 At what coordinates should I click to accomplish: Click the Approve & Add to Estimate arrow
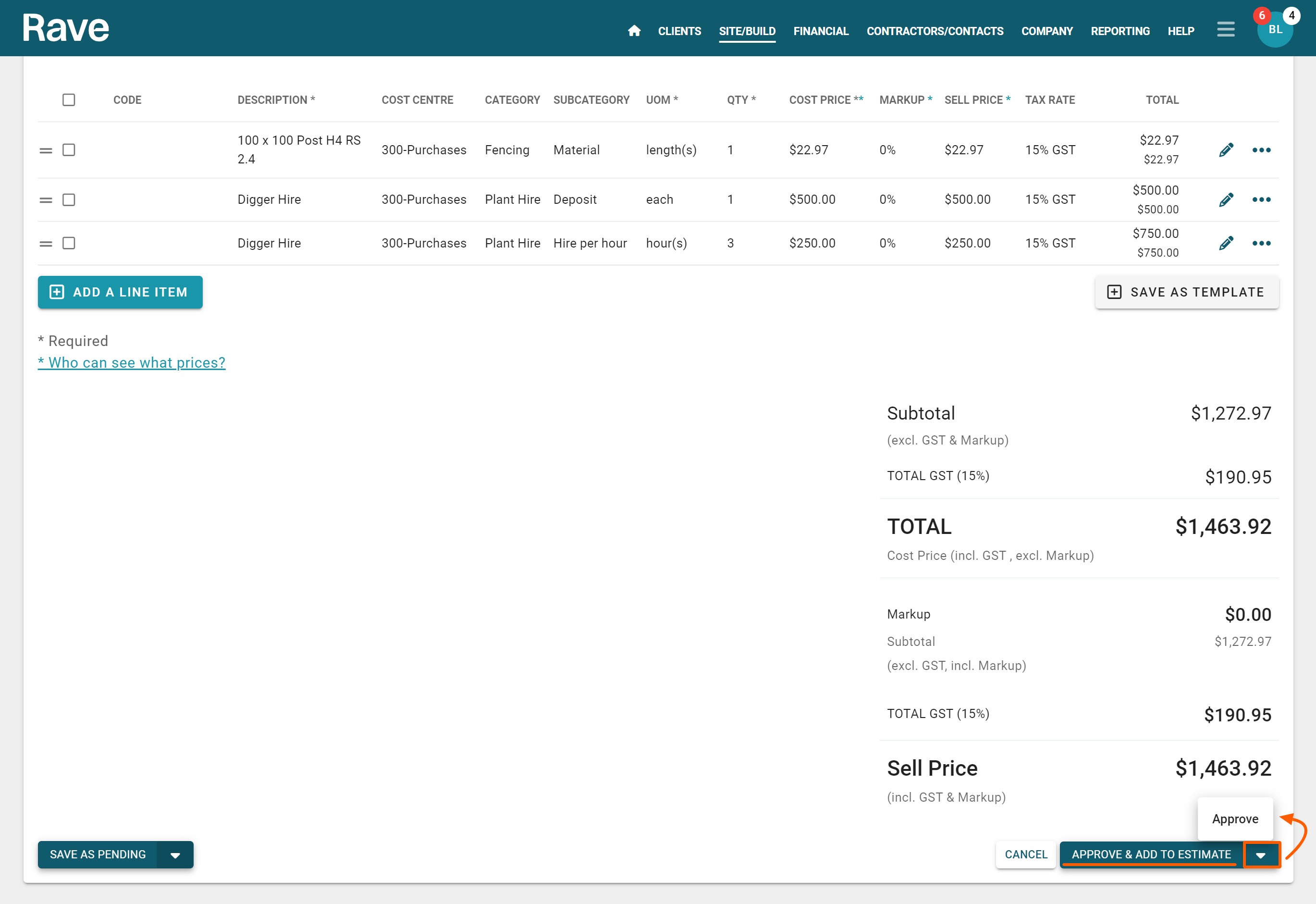point(1261,854)
